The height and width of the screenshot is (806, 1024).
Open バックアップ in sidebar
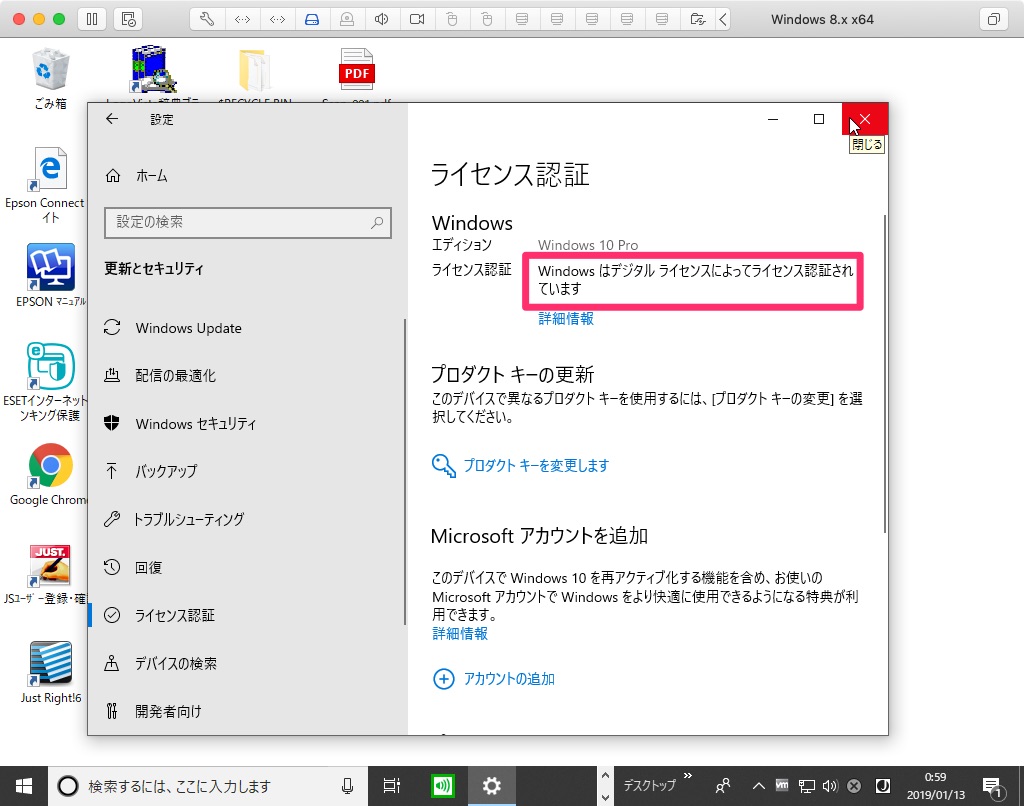pos(247,471)
